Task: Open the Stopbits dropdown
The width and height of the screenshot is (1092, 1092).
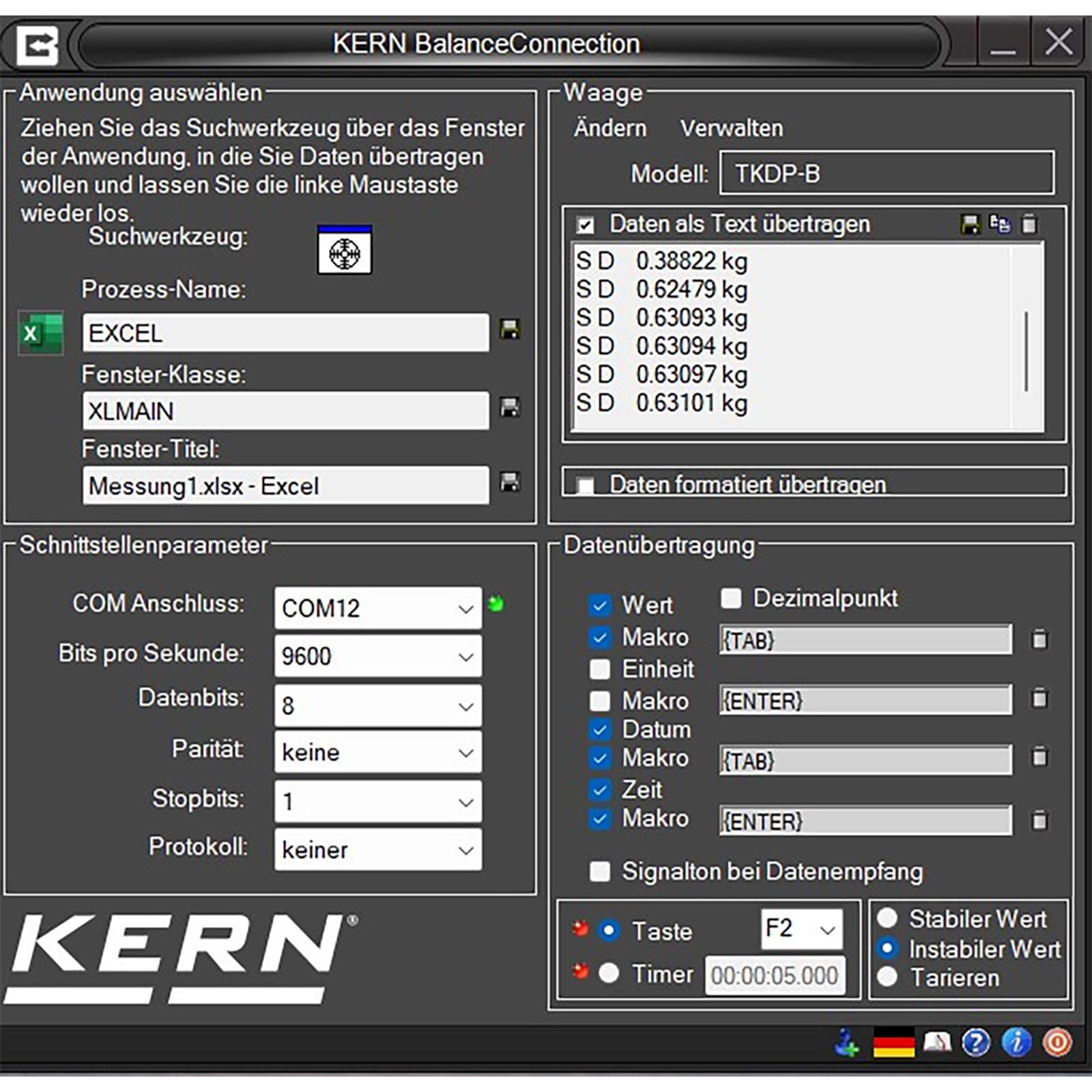Action: [x=378, y=801]
